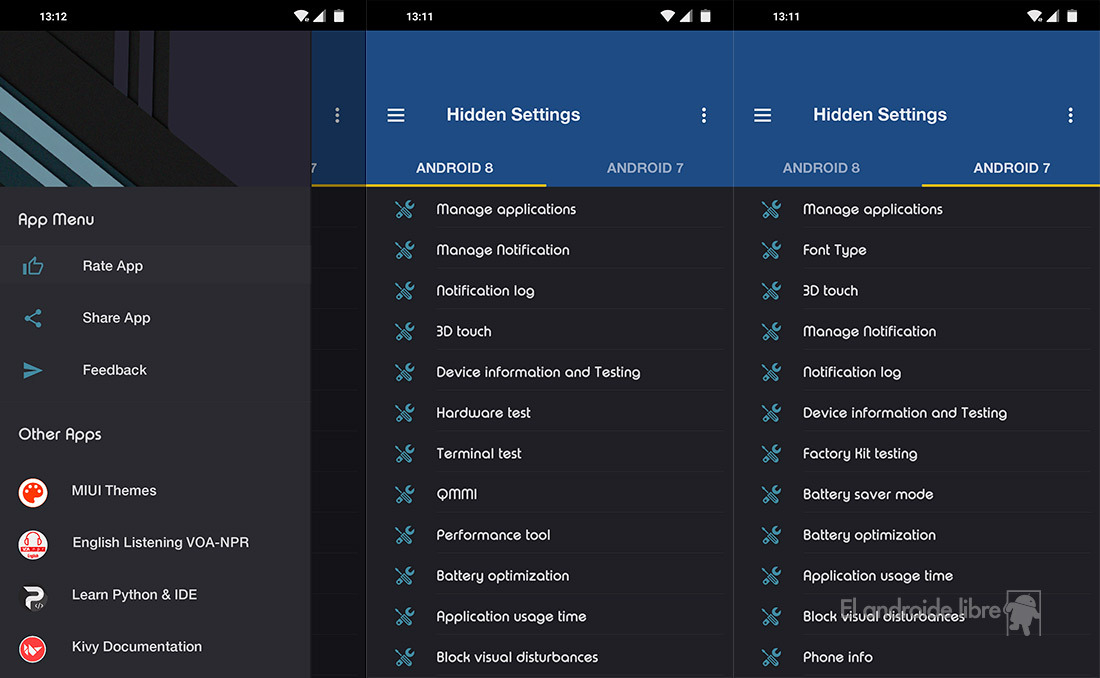Select Terminal test from the list
1100x678 pixels.
point(479,454)
